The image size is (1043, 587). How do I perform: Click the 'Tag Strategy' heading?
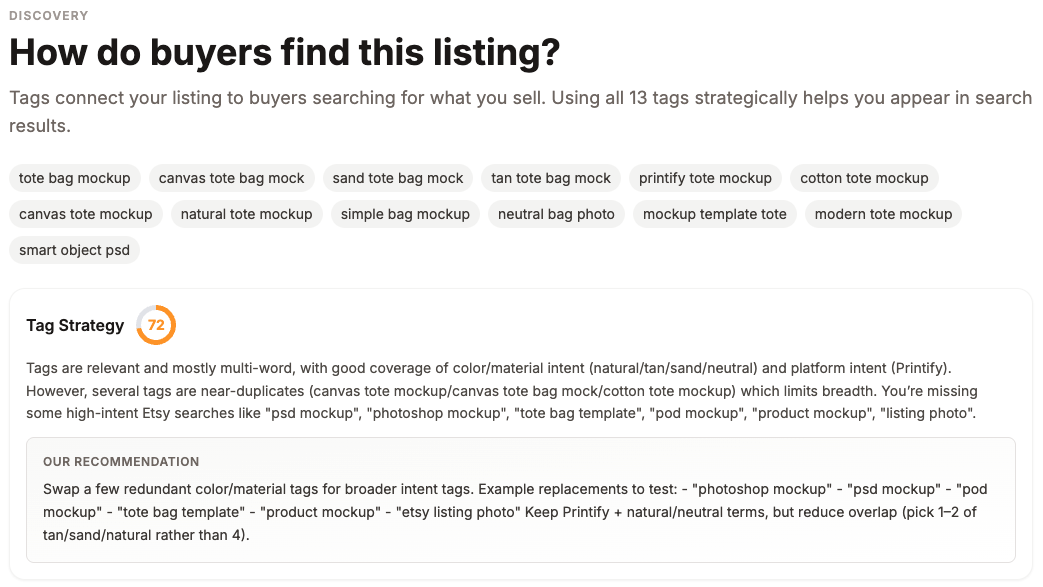[75, 325]
